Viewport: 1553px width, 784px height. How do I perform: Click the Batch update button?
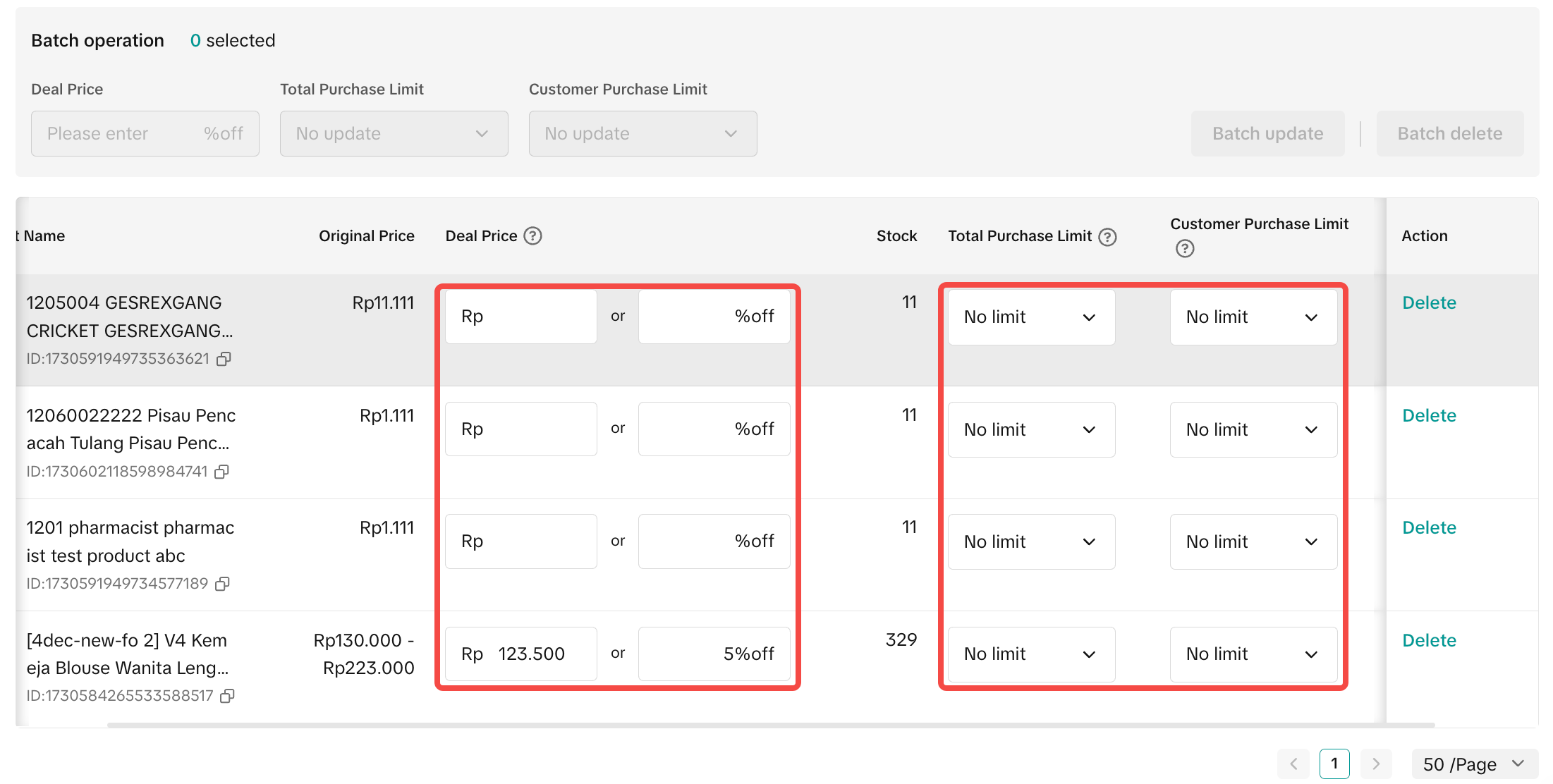coord(1267,134)
